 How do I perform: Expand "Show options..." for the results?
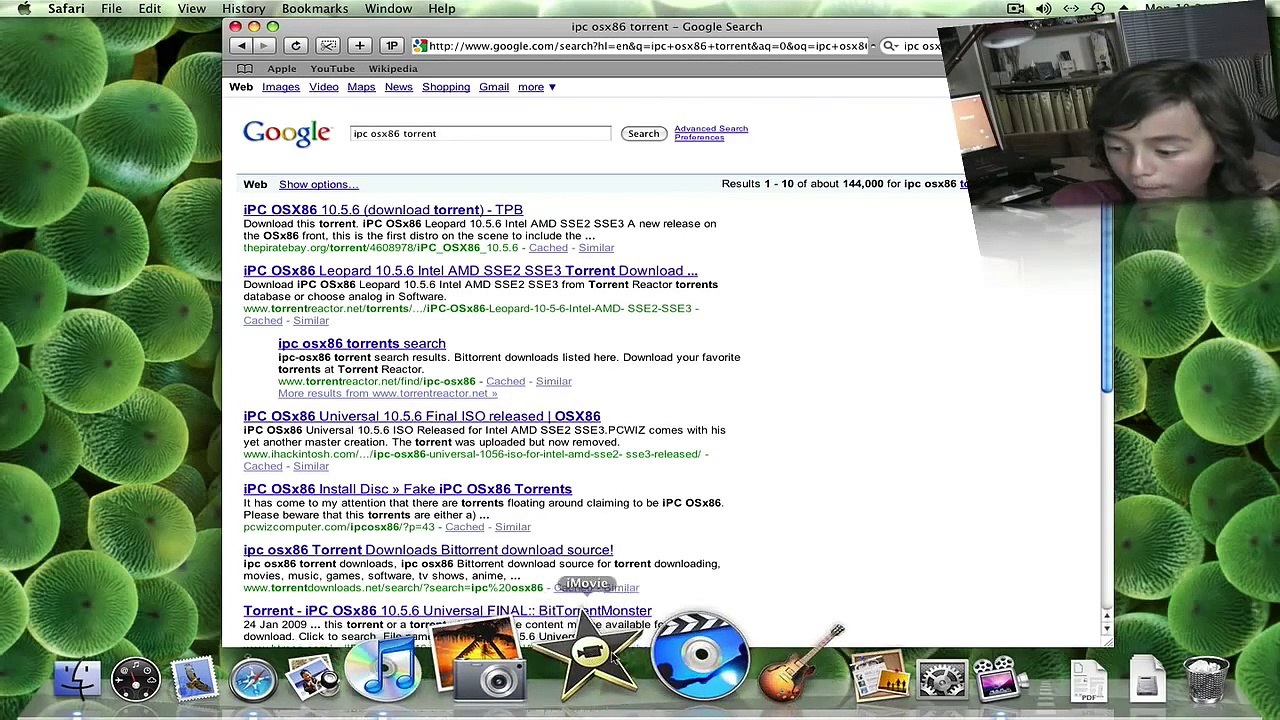318,184
